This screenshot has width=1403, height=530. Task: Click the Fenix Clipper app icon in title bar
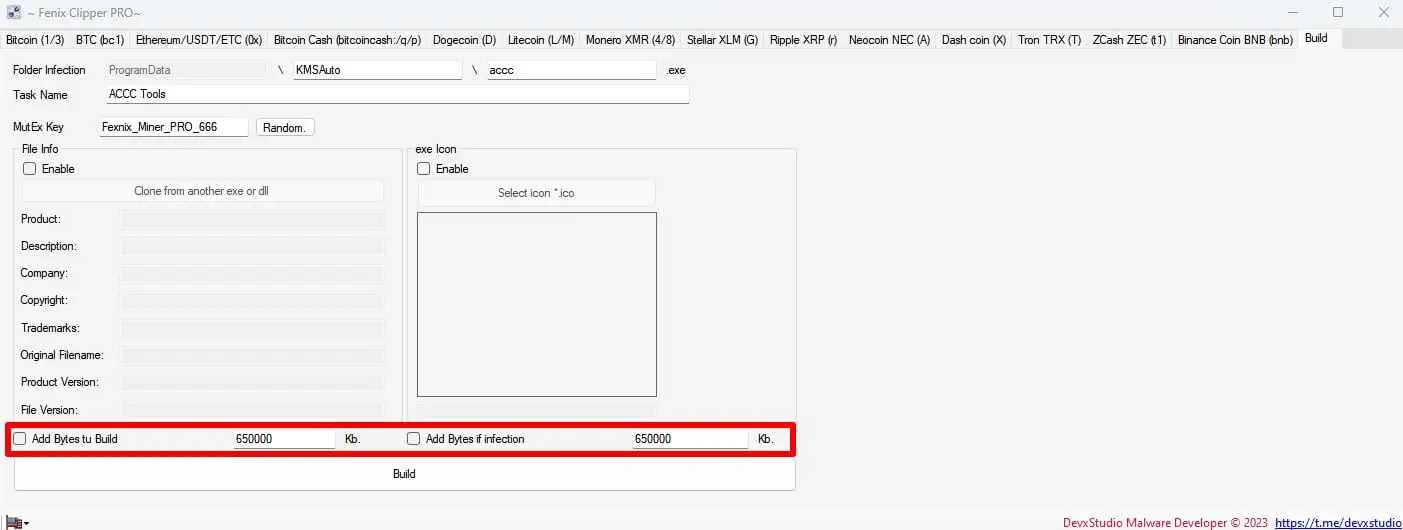click(x=14, y=13)
